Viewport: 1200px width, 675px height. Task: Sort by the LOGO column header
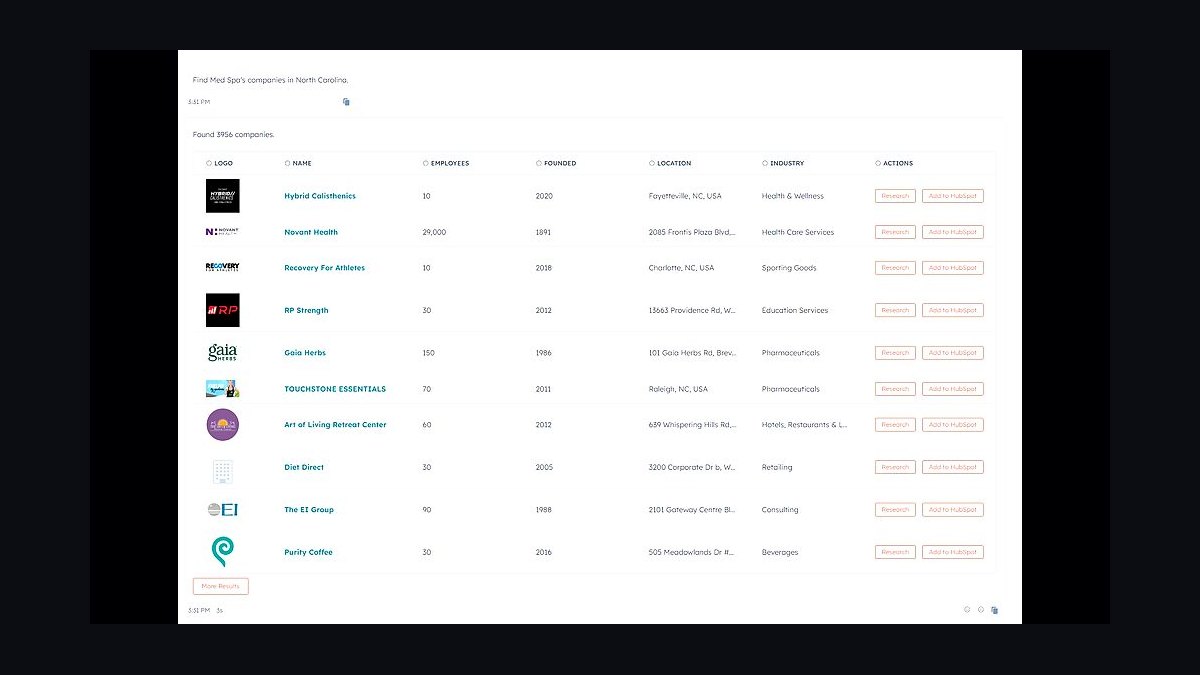click(219, 163)
